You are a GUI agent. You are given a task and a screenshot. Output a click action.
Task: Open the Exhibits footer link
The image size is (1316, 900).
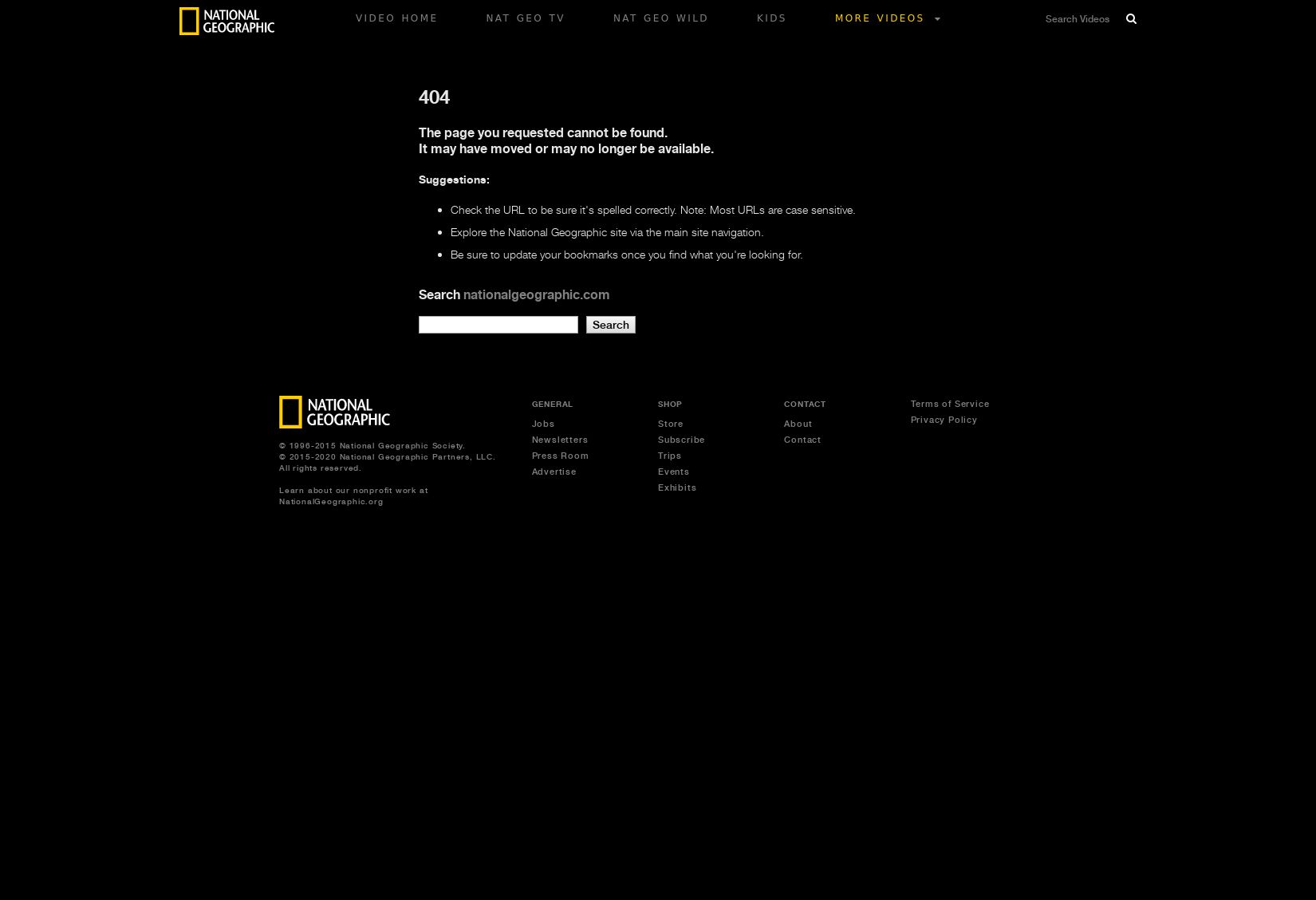point(677,487)
